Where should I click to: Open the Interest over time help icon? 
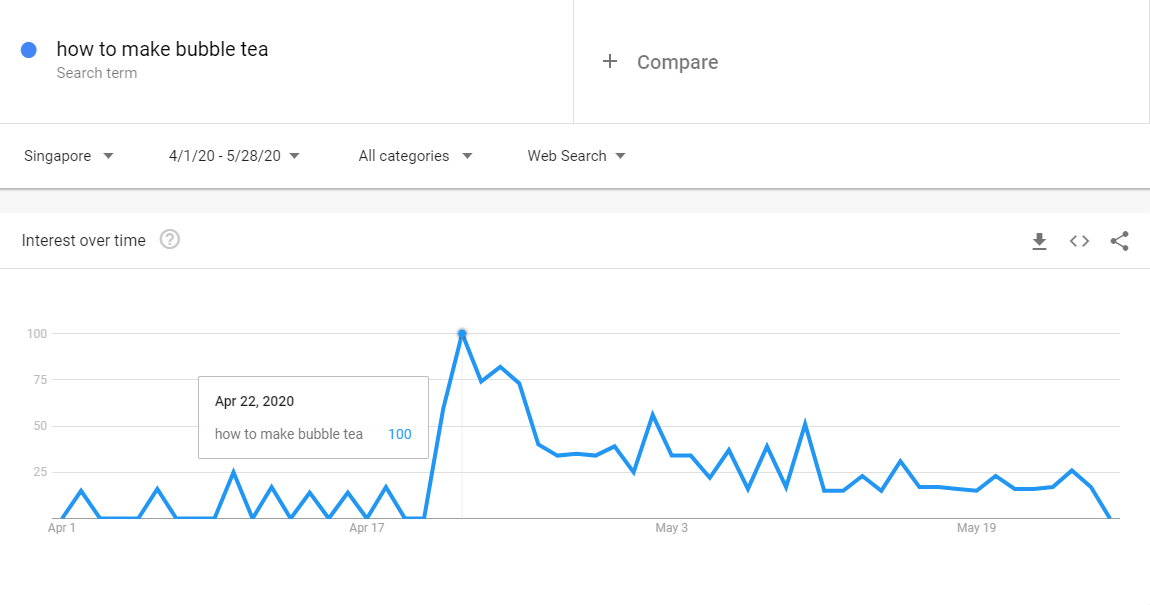(x=170, y=240)
